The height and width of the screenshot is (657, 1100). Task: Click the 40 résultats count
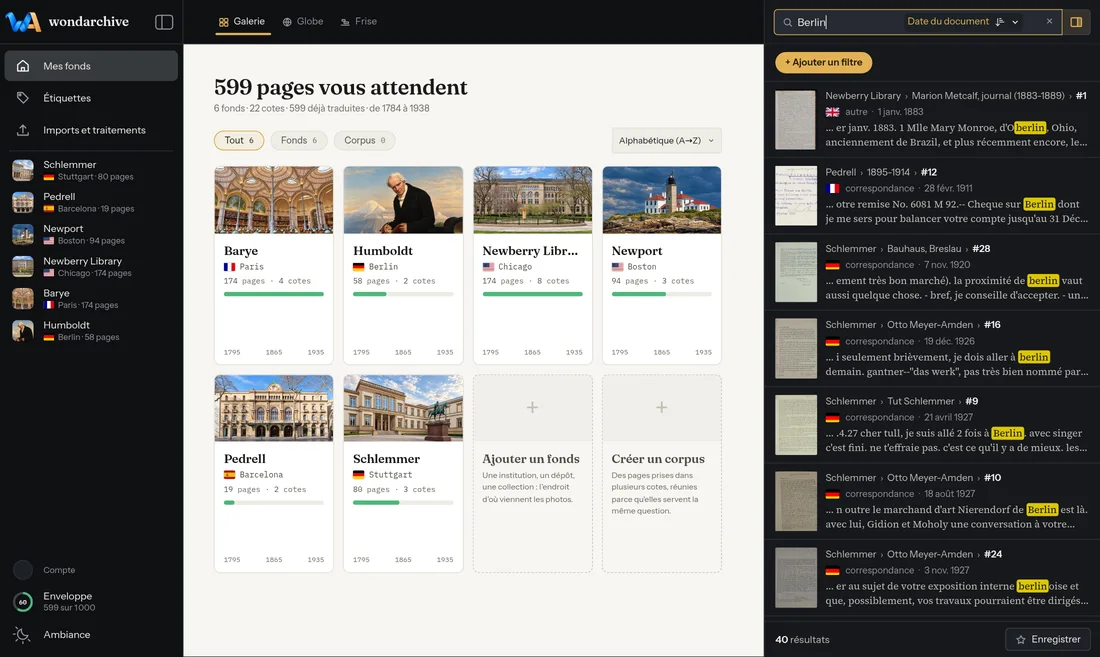(803, 639)
